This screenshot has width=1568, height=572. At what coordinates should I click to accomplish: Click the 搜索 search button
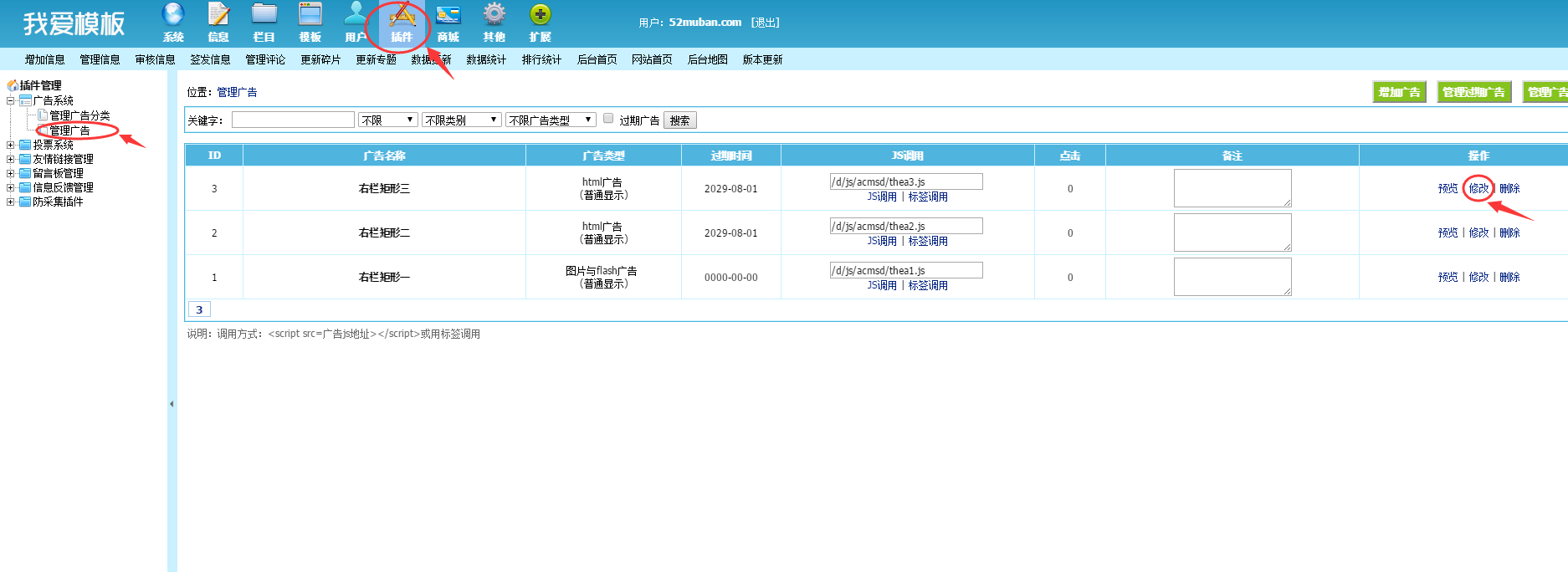680,120
